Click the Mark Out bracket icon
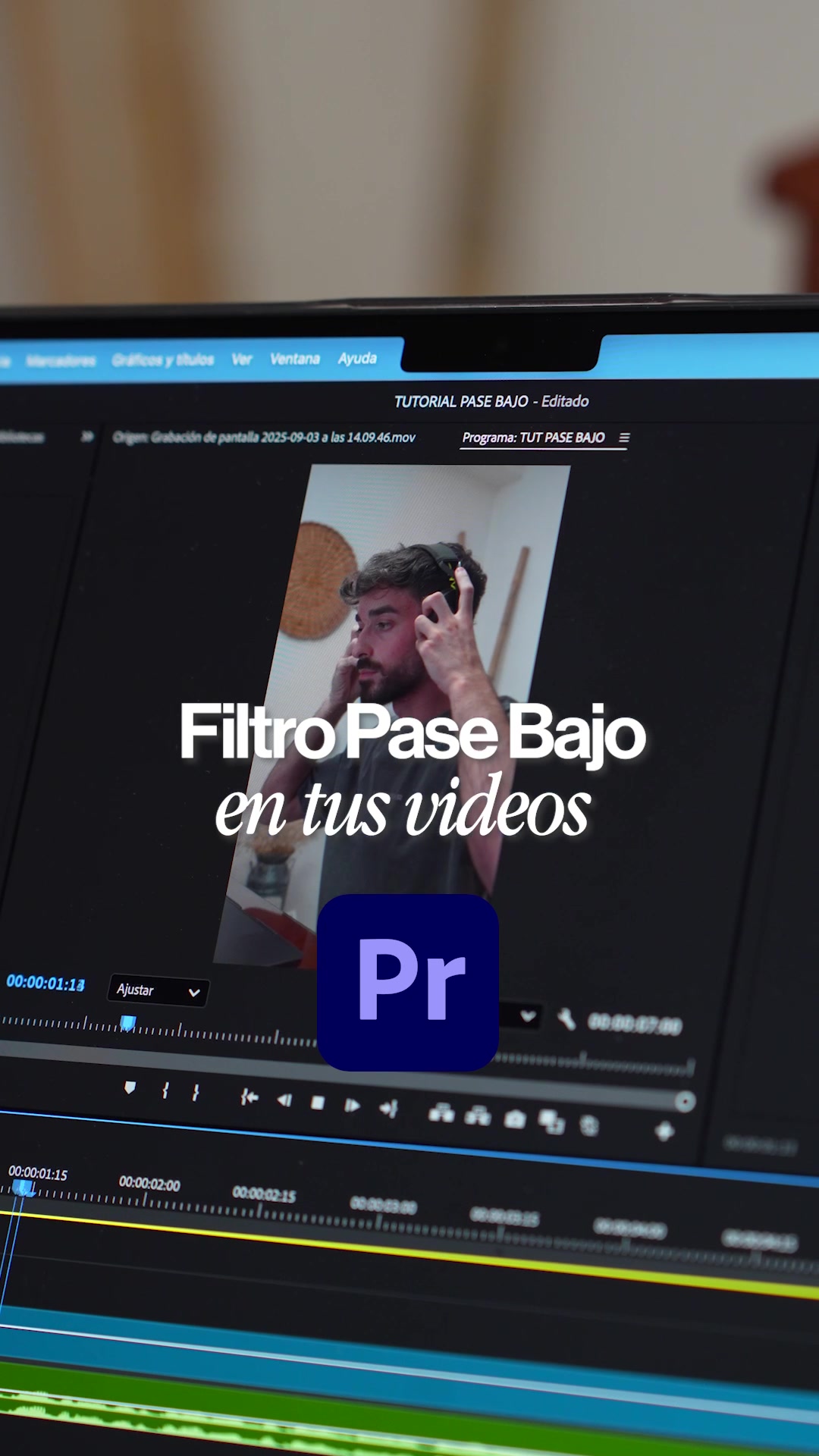Screen dimensions: 819x1456 pos(196,1092)
